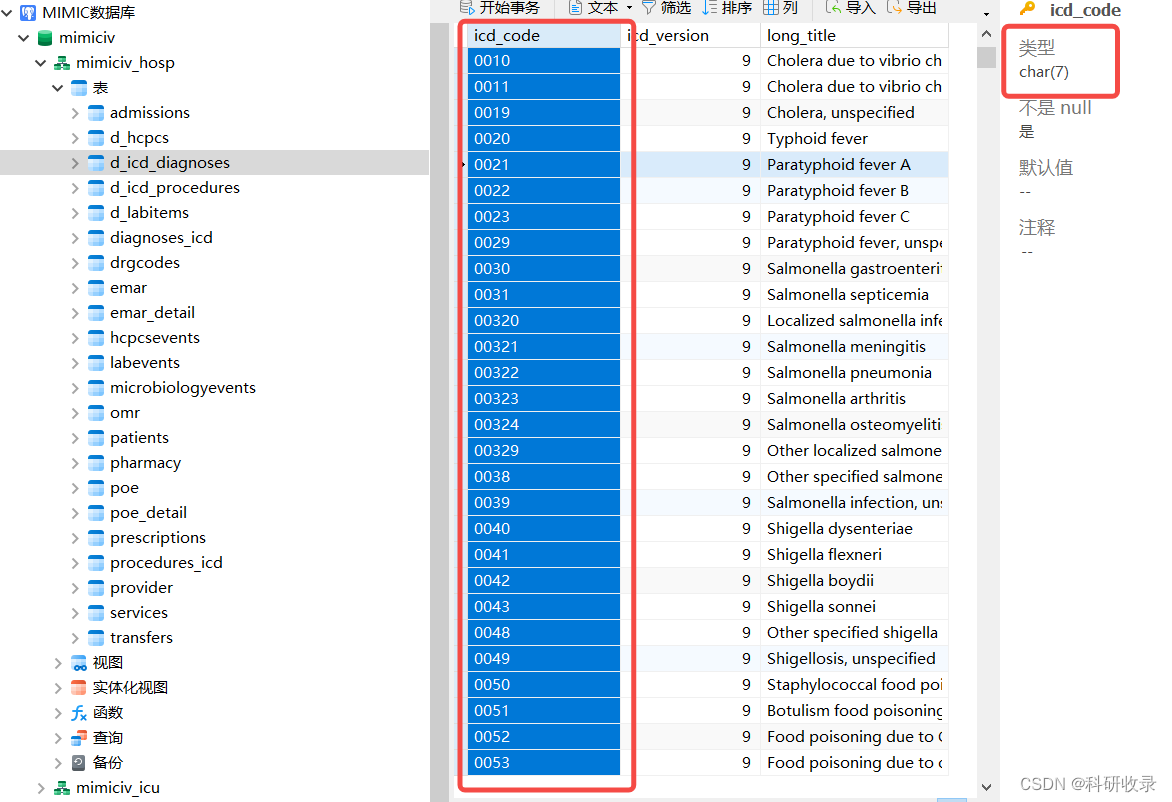
Task: Click the mimiciv_hosp schema icon
Action: [x=62, y=63]
